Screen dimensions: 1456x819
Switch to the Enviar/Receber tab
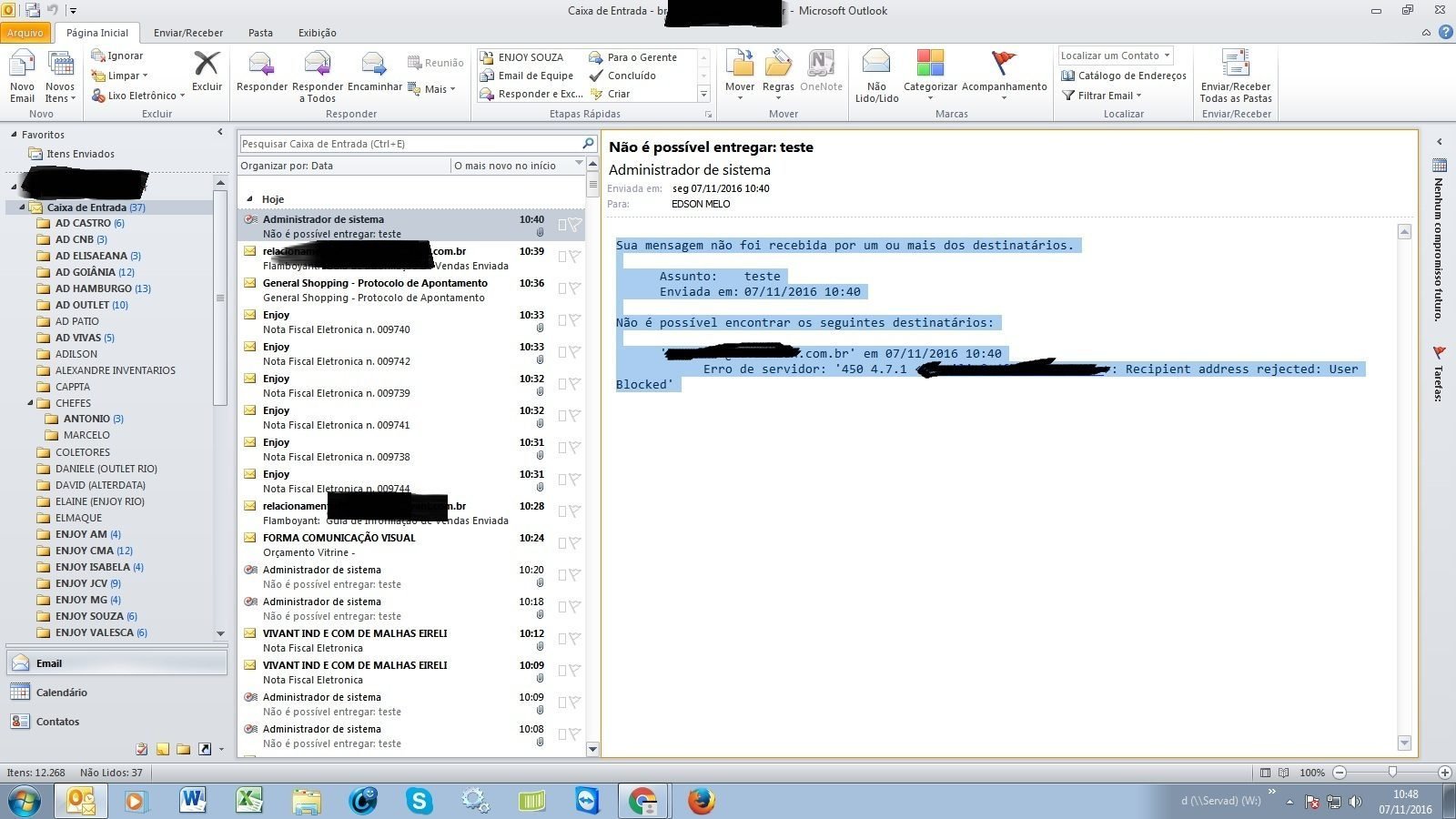188,33
